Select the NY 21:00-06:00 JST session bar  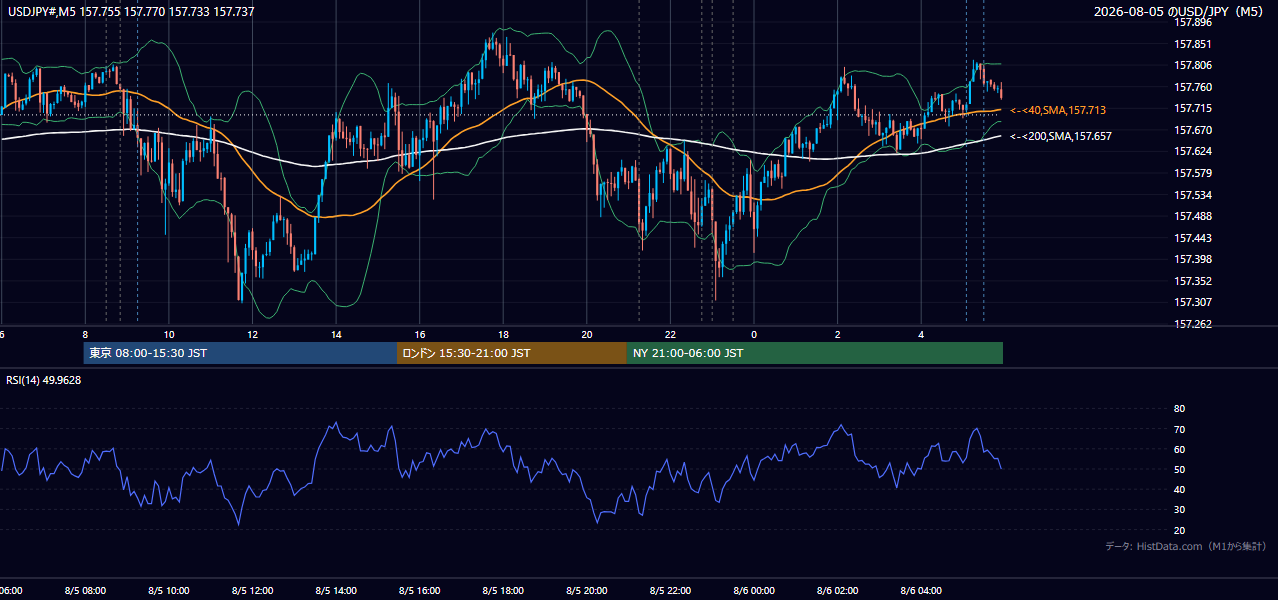click(x=815, y=353)
